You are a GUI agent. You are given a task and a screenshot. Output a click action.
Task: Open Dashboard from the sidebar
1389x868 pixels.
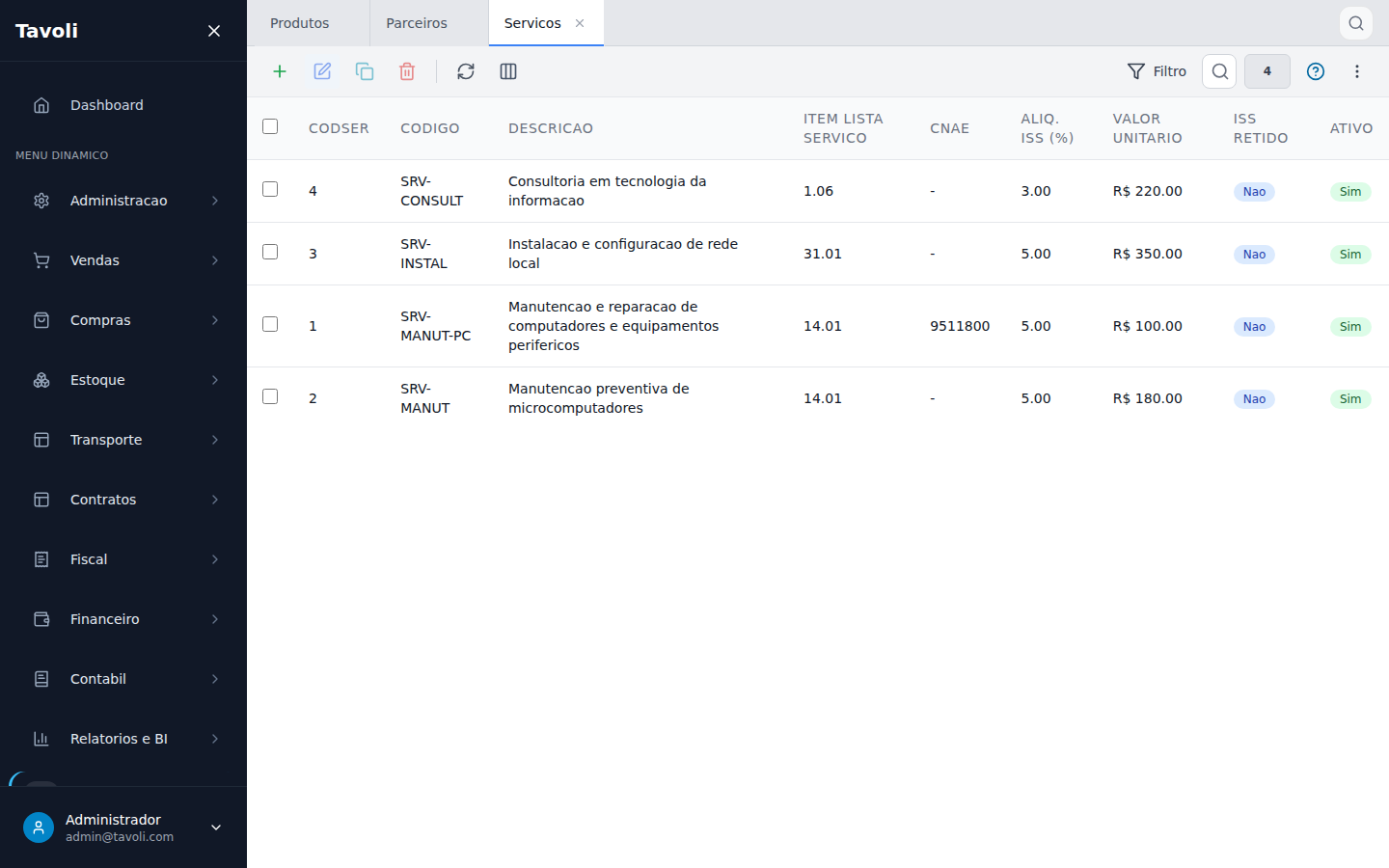click(123, 105)
